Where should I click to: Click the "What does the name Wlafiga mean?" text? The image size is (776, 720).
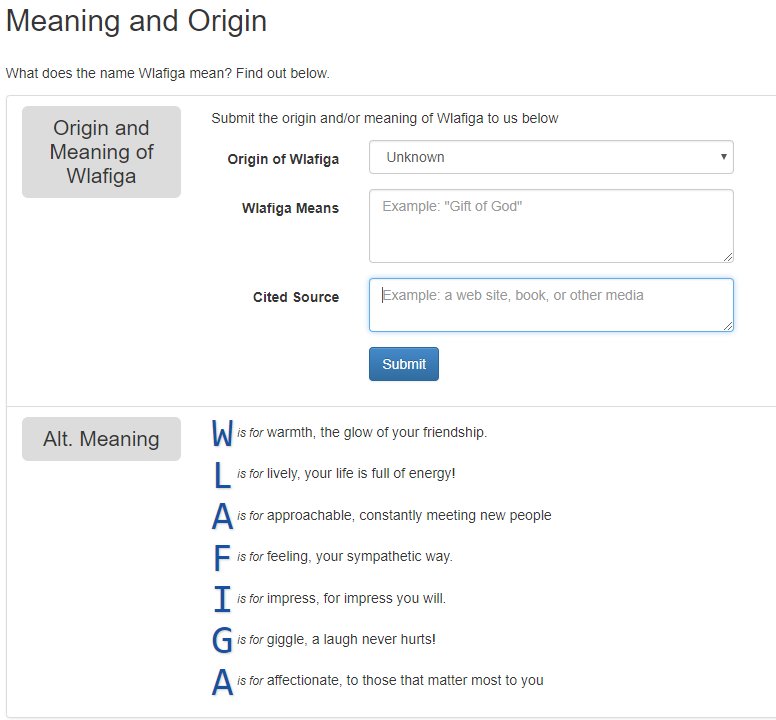tap(168, 73)
